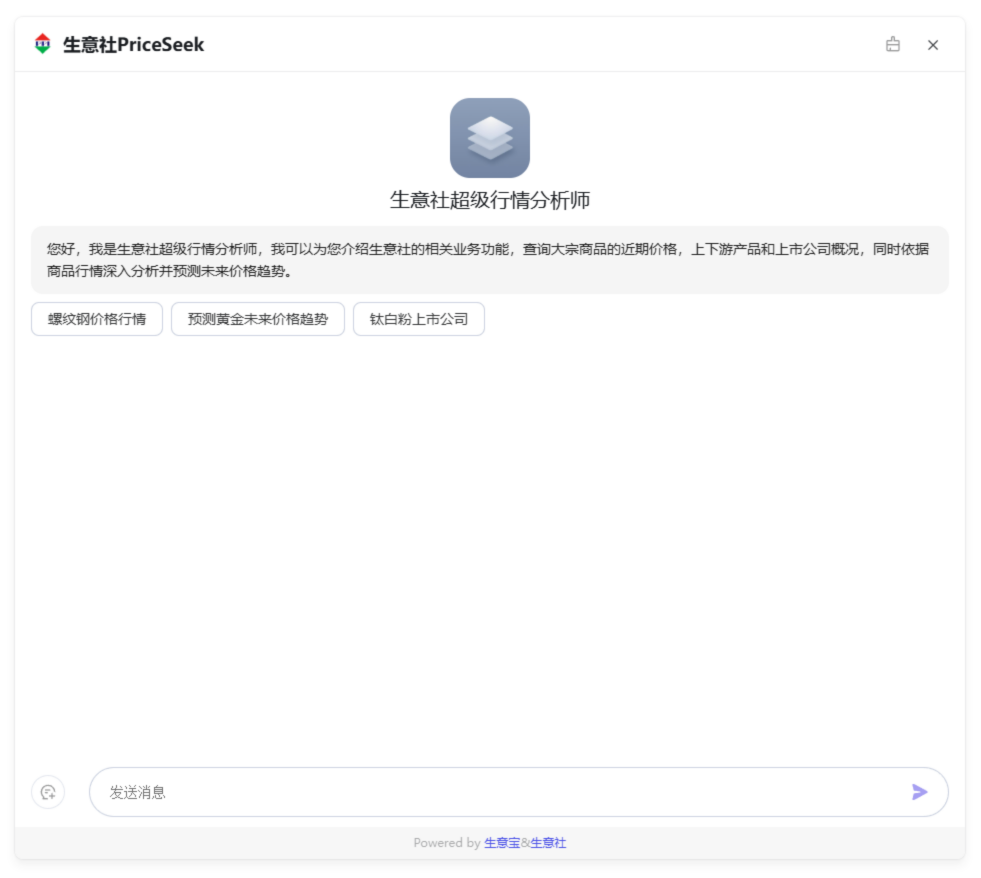Open the 生意社 link in the footer
Image resolution: width=981 pixels, height=878 pixels.
548,843
